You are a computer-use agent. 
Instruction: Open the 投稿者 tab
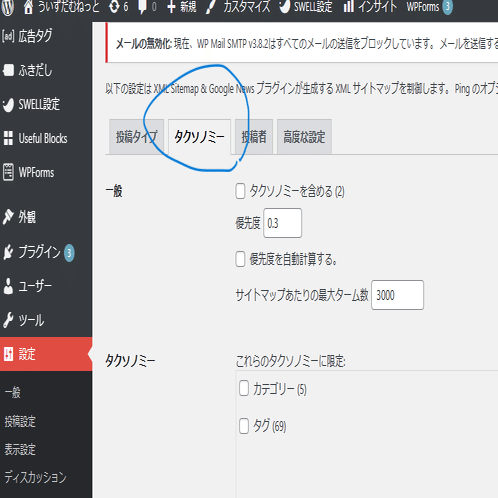pos(254,137)
